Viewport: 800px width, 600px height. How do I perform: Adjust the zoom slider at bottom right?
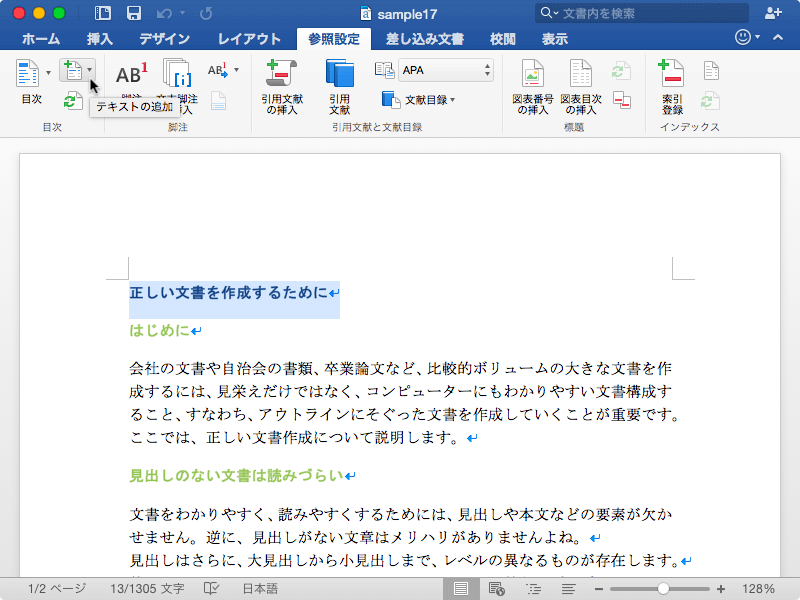[663, 589]
